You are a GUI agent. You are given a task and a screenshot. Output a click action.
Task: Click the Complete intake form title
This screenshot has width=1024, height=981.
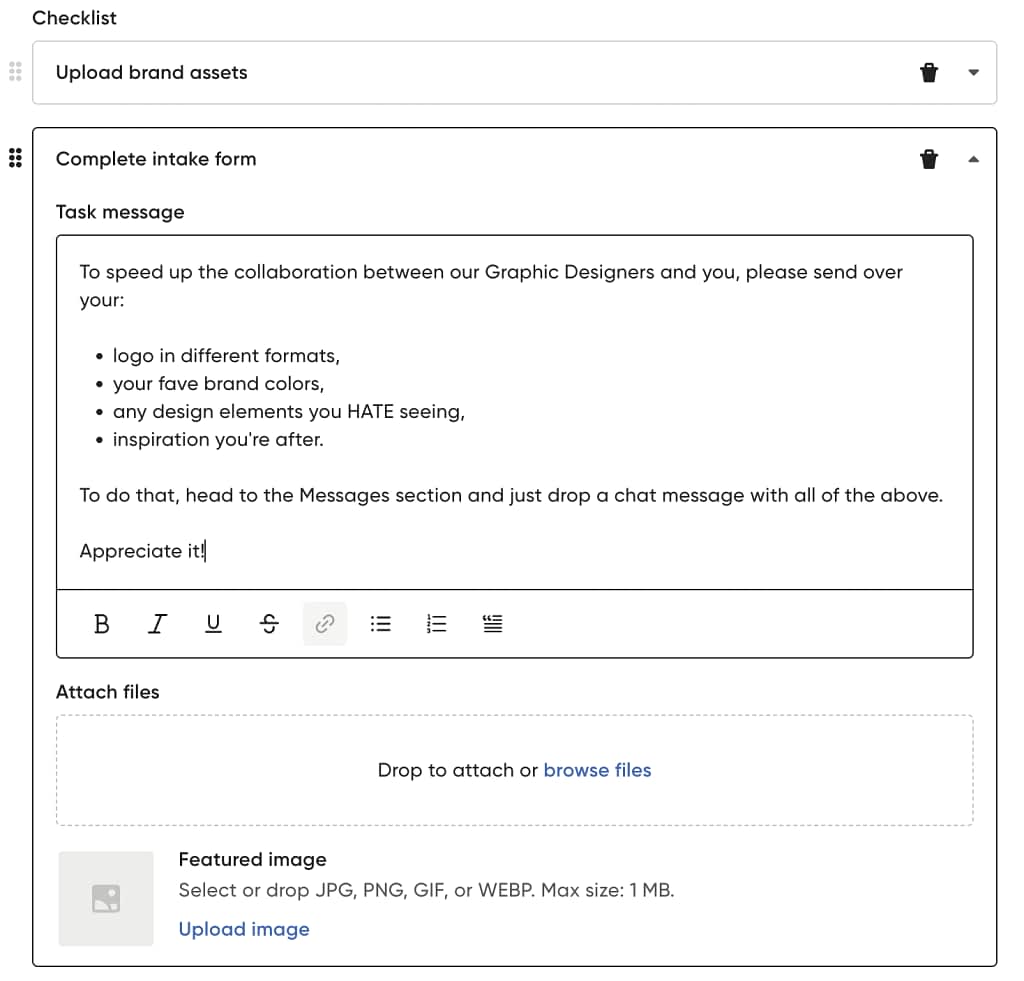(x=156, y=159)
